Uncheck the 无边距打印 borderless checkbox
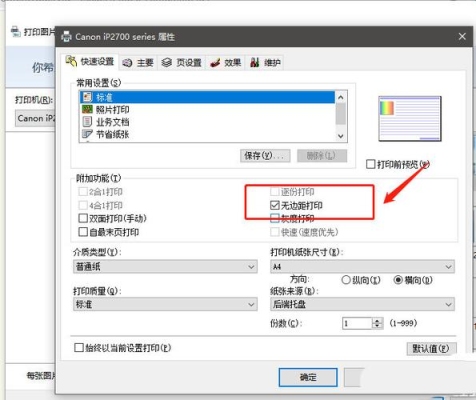The height and width of the screenshot is (400, 476). [275, 205]
